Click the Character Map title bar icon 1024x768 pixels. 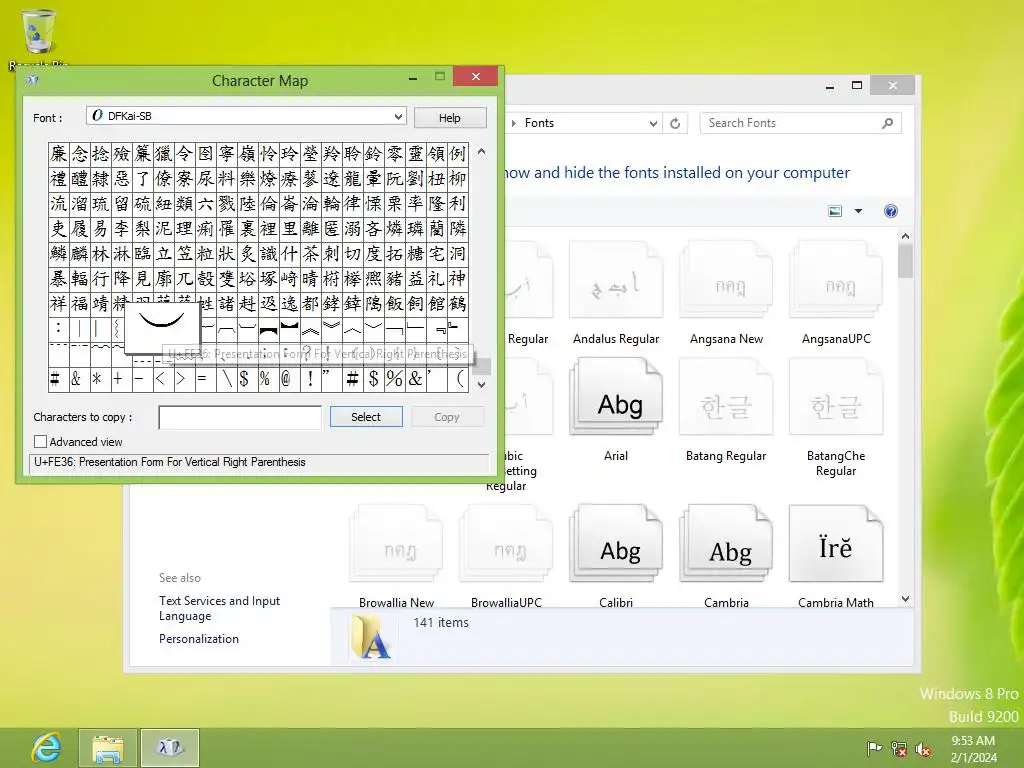click(x=33, y=80)
